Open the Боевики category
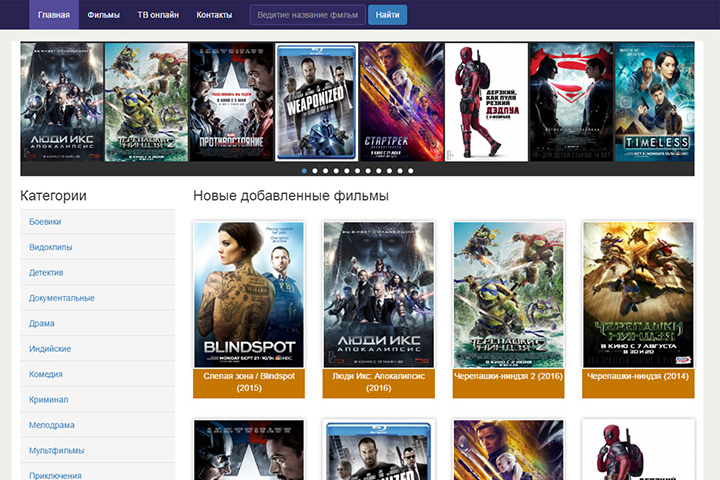Screen dimensions: 720x480 point(98,222)
